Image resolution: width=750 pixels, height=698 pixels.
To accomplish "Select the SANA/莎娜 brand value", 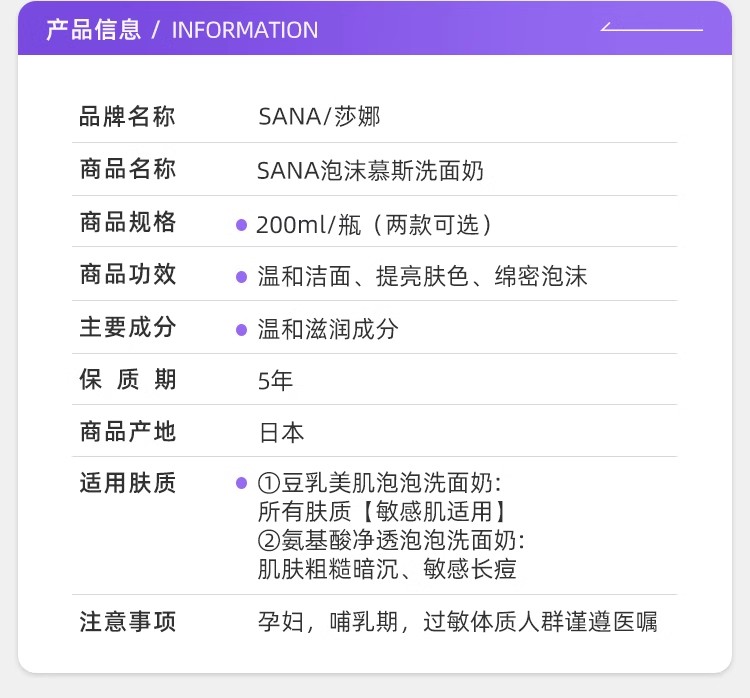I will (319, 117).
